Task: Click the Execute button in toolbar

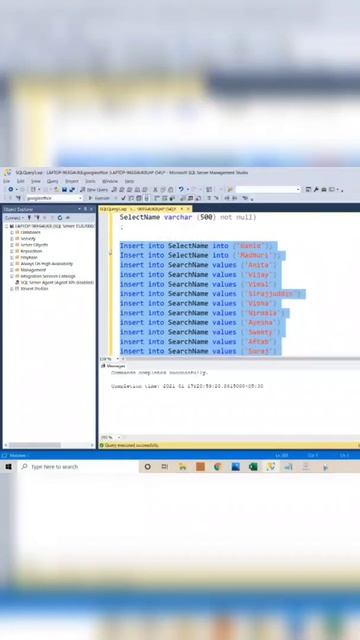Action: click(99, 198)
